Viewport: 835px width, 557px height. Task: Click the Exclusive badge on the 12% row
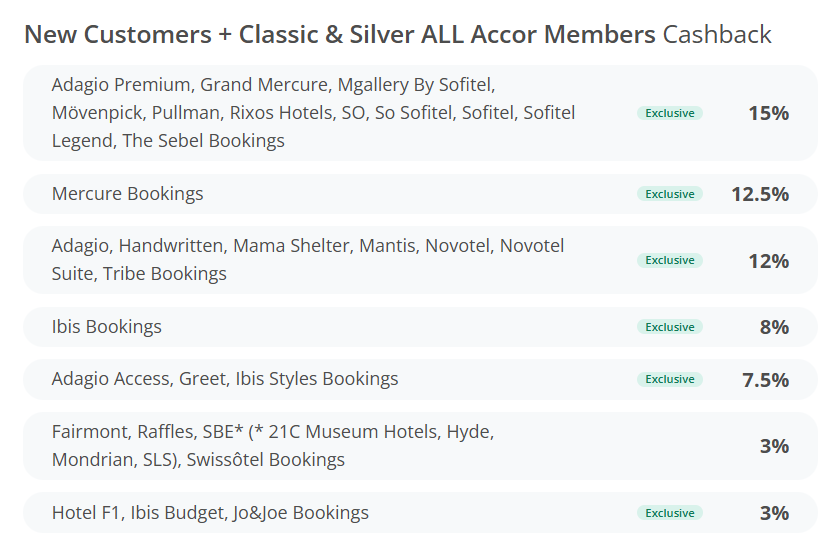(669, 260)
